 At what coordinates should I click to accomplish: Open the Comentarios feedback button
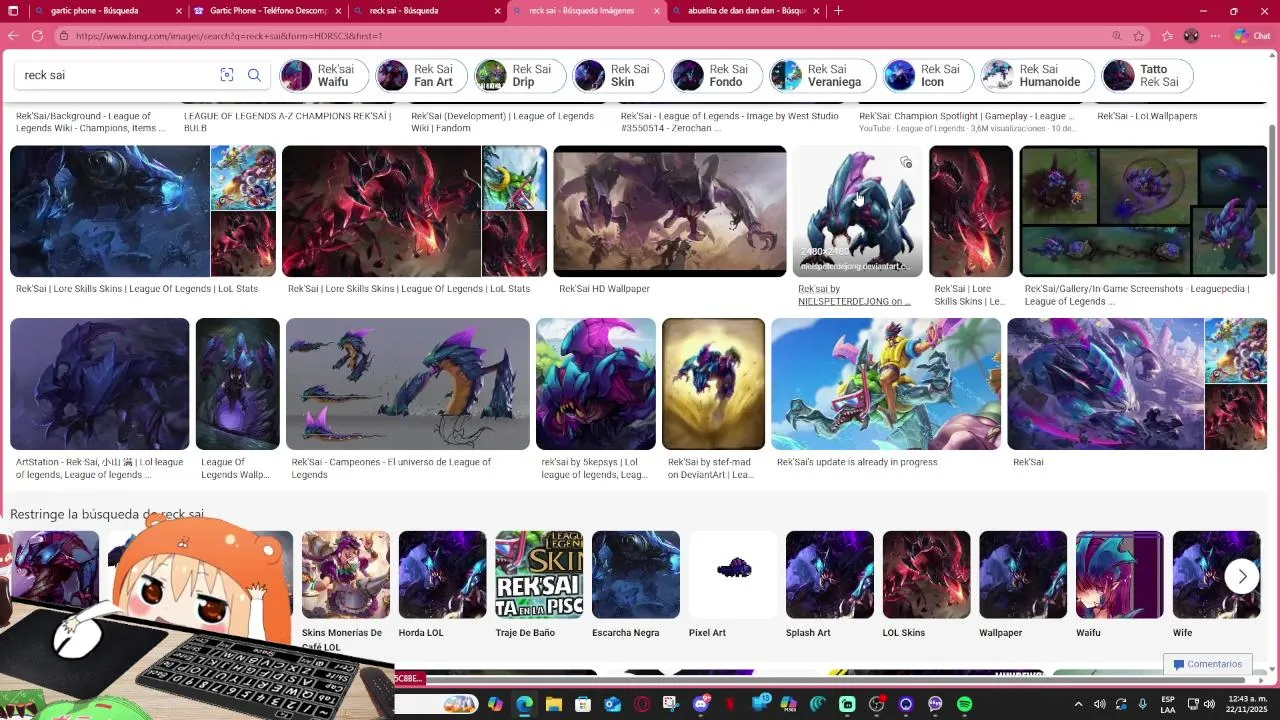tap(1207, 664)
